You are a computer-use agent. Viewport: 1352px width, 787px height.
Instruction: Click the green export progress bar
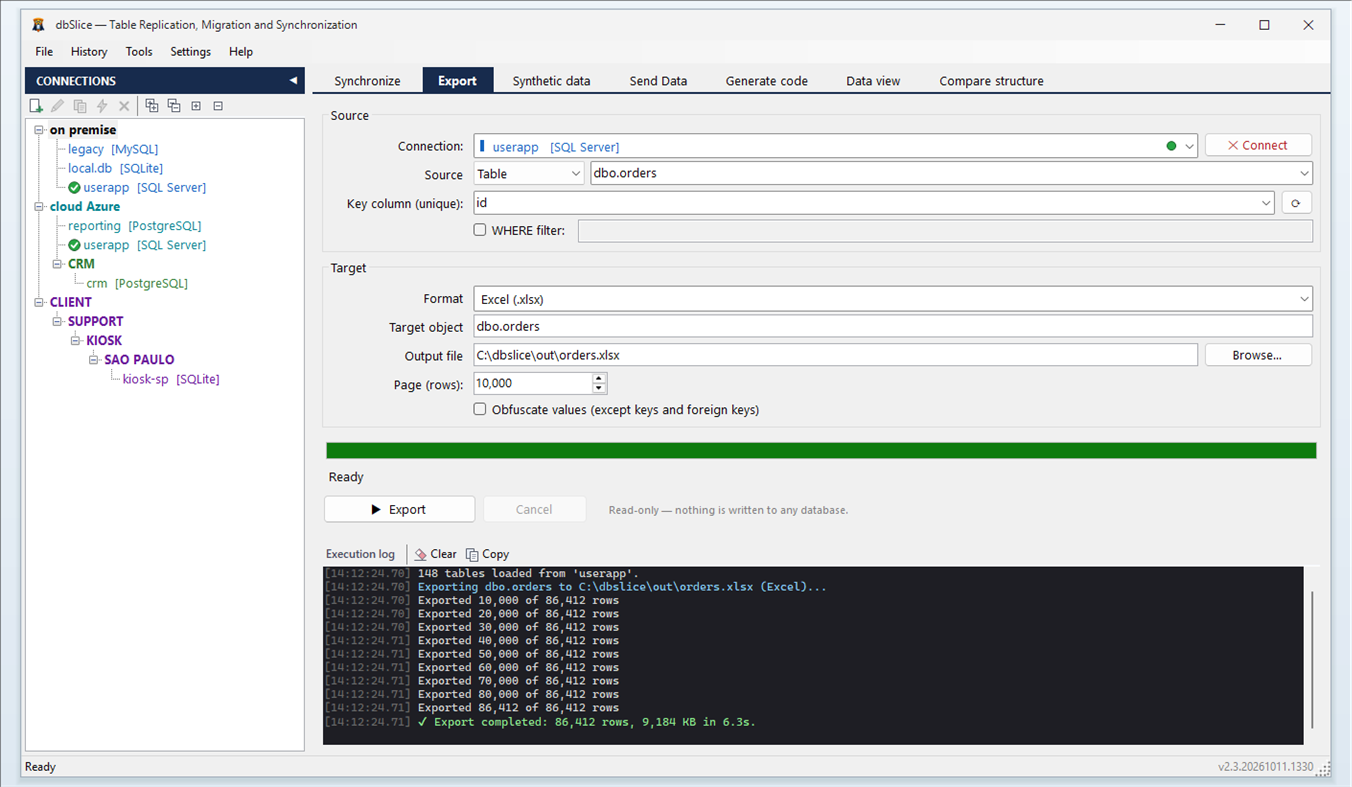(x=821, y=451)
